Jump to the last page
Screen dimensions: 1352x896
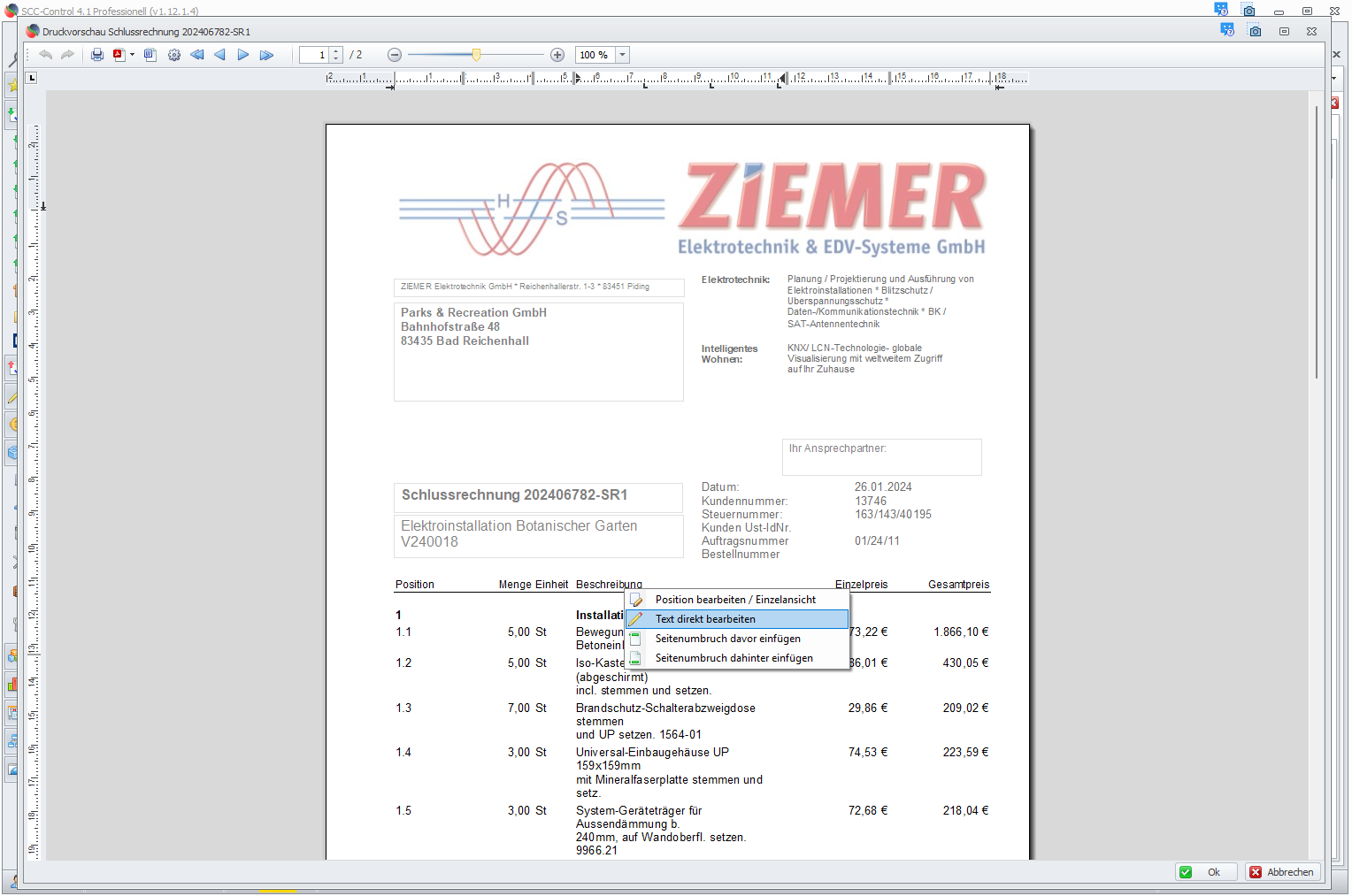[x=266, y=55]
